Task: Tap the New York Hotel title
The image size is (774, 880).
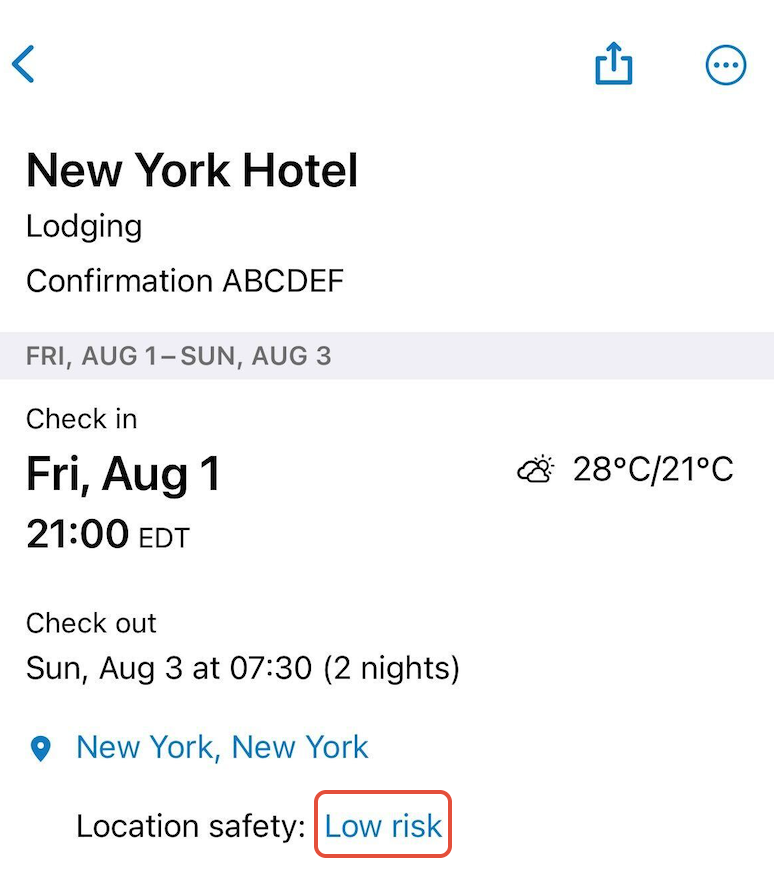Action: click(x=192, y=170)
